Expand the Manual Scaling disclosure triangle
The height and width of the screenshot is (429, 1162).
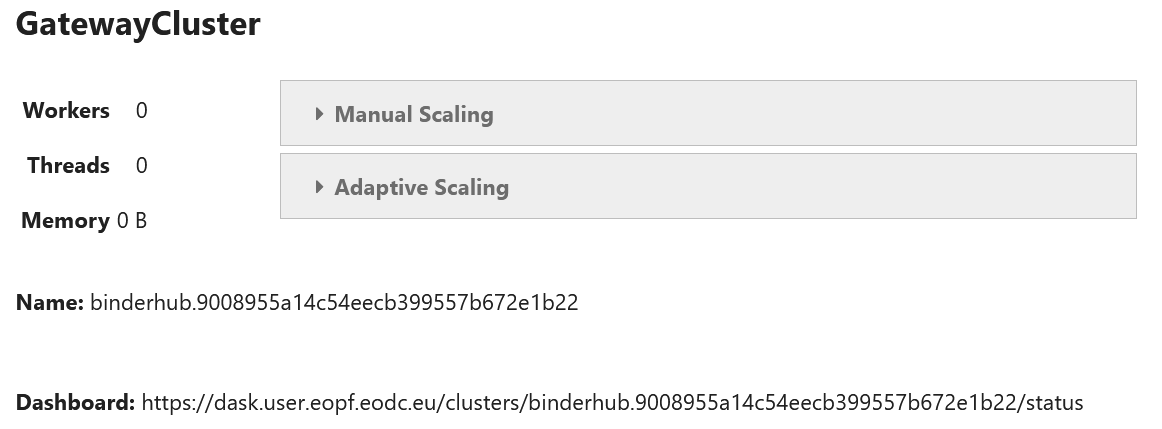(x=319, y=114)
